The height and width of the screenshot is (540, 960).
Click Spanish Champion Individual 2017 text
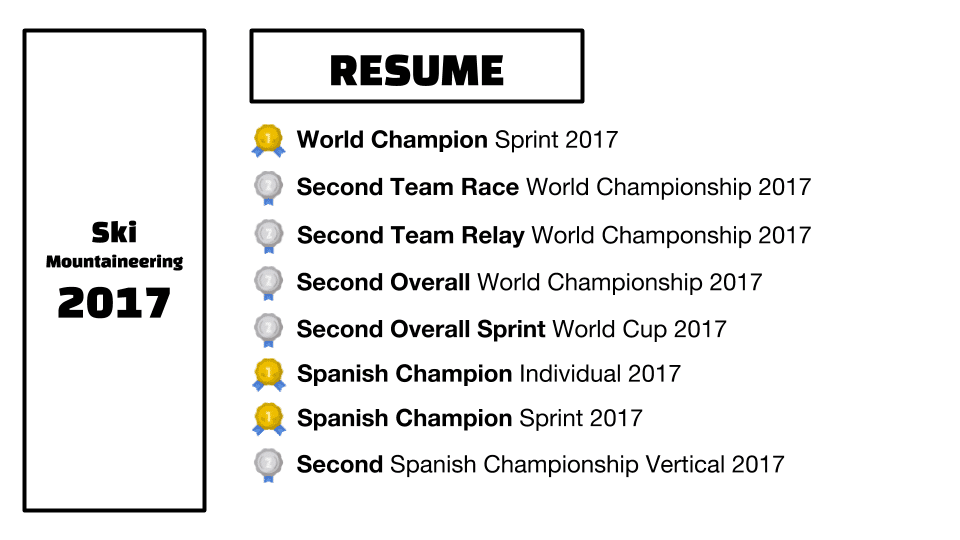point(488,374)
